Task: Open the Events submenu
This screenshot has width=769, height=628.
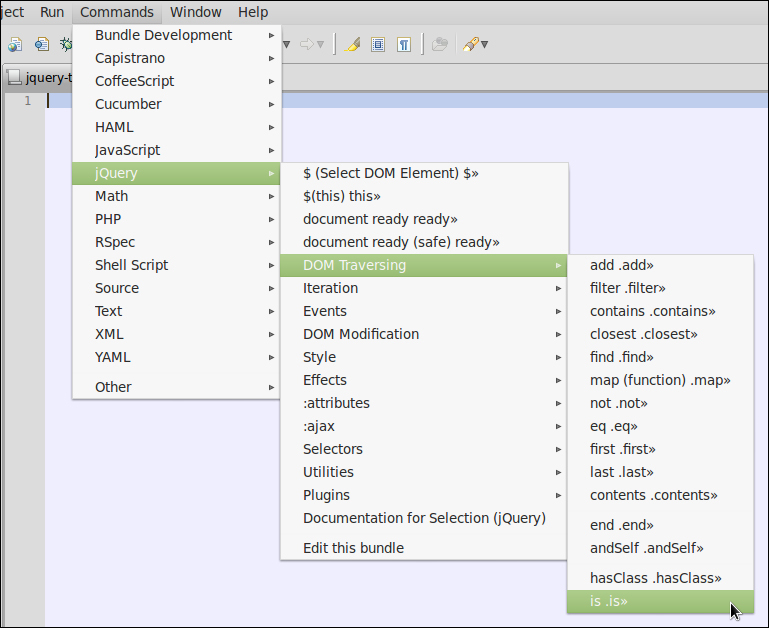Action: (424, 312)
